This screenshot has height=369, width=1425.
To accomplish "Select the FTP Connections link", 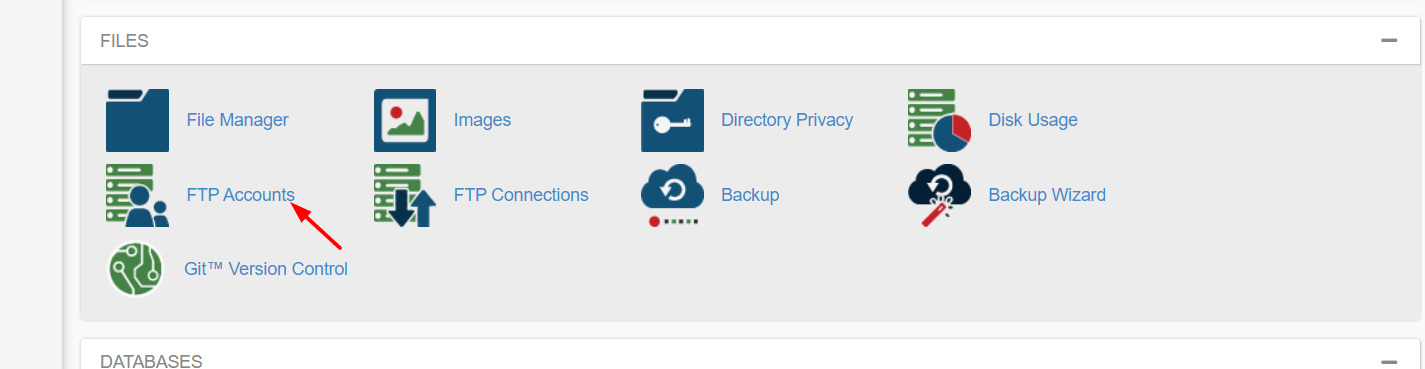I will [521, 195].
